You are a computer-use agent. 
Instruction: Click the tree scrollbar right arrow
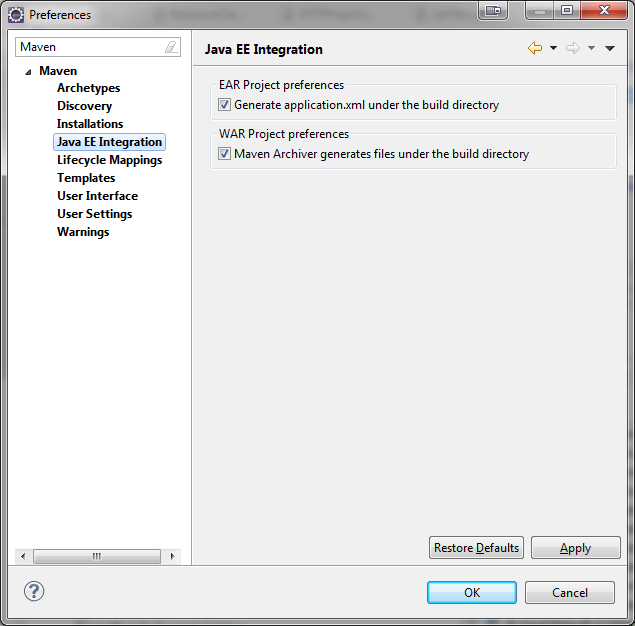[x=173, y=556]
